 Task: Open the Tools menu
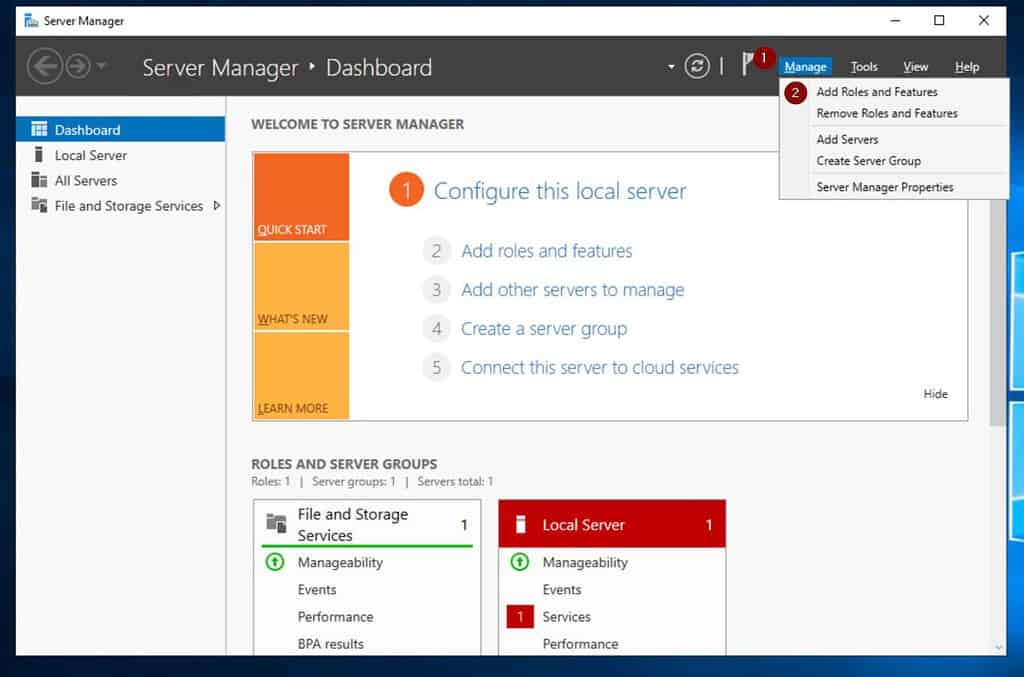[864, 67]
